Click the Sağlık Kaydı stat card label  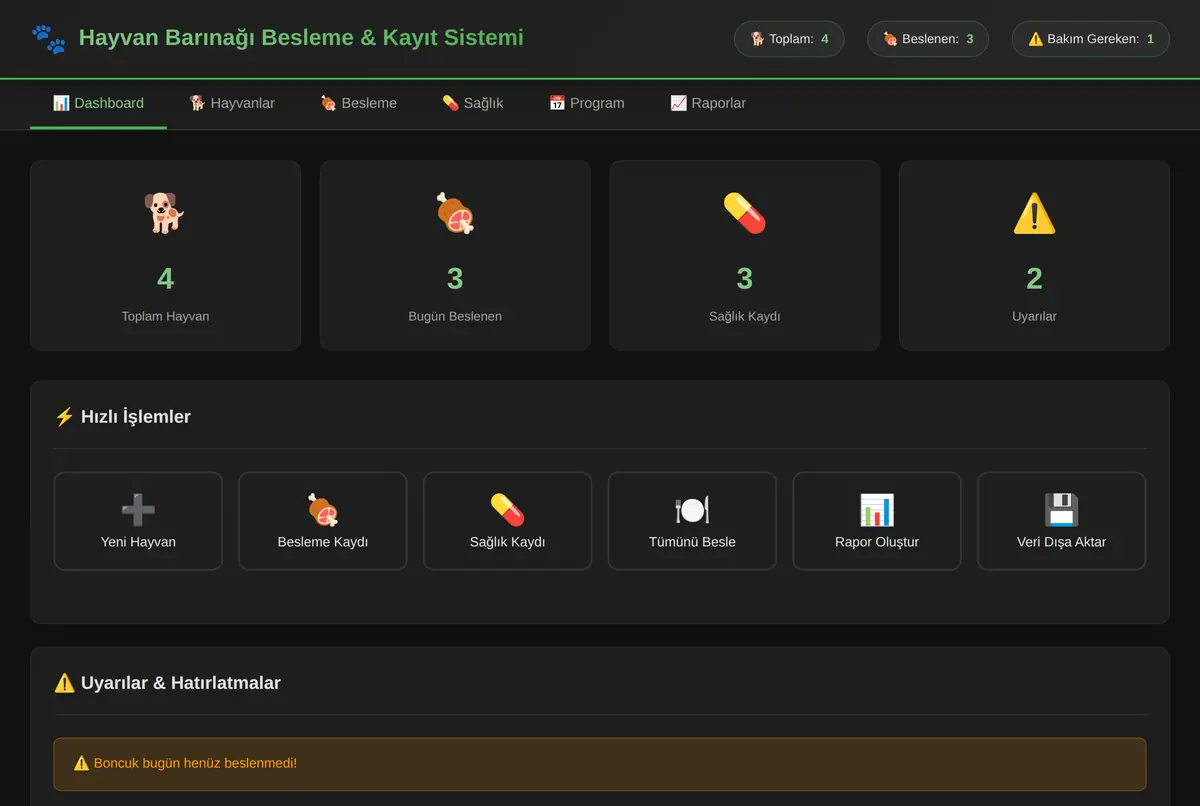745,316
